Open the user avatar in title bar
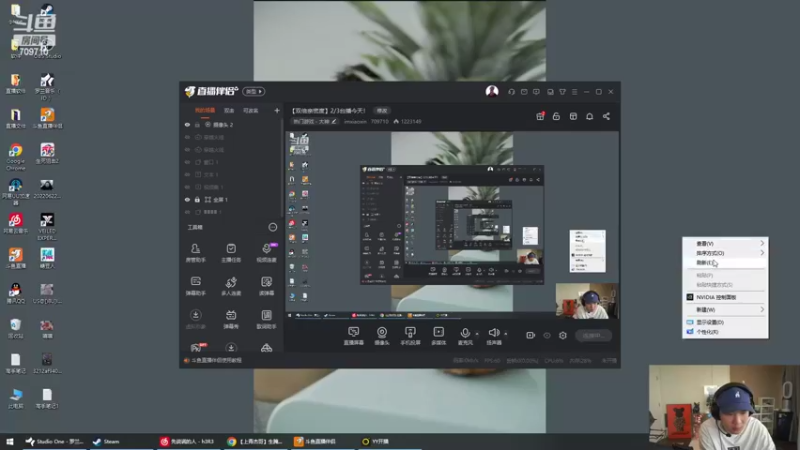Viewport: 800px width, 450px height. click(x=492, y=91)
